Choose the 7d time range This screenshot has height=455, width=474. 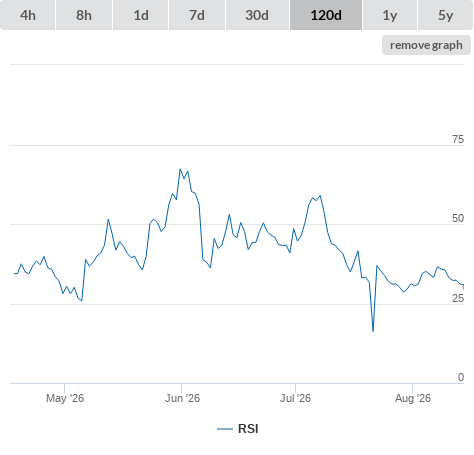tap(197, 15)
